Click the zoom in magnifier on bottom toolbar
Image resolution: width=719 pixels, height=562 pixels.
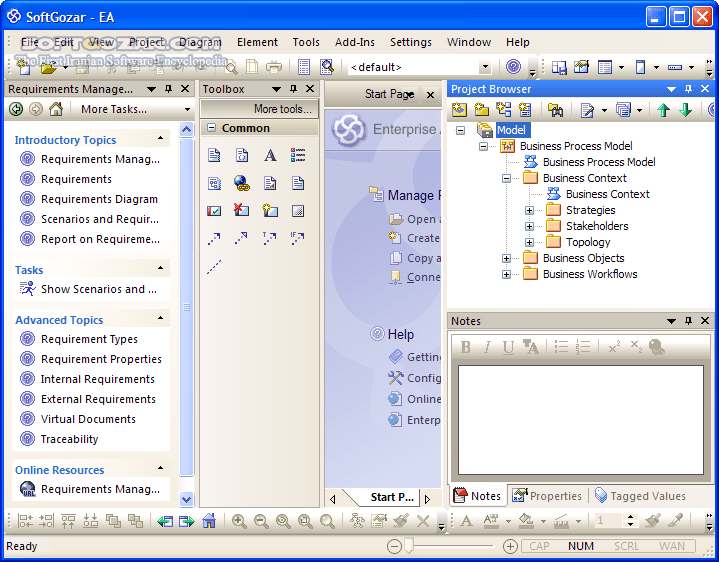click(x=239, y=521)
